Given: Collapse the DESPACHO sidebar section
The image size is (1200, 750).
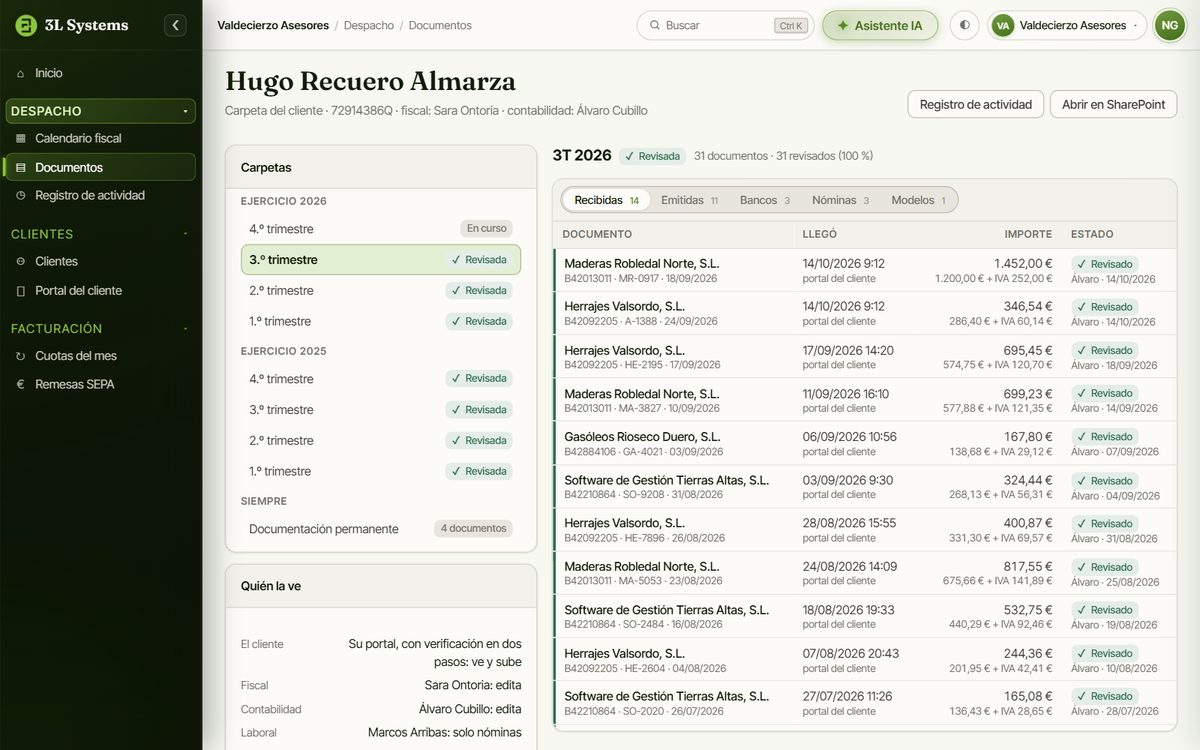Looking at the screenshot, I should point(101,111).
